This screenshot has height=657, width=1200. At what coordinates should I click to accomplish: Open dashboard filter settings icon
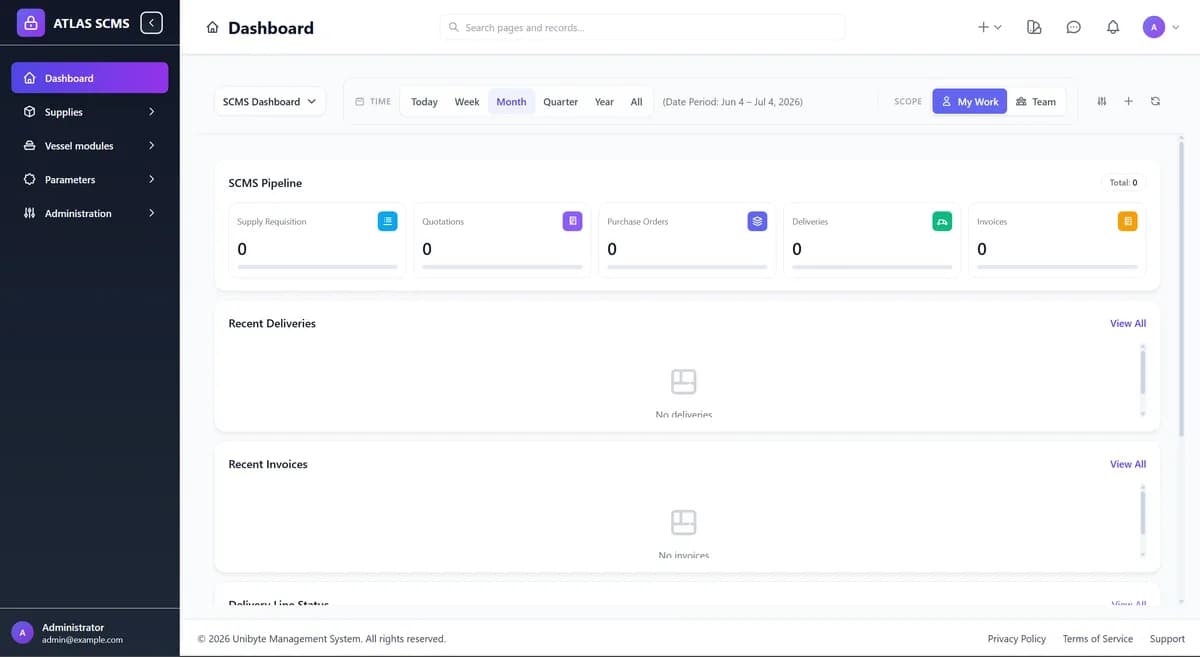[x=1102, y=101]
